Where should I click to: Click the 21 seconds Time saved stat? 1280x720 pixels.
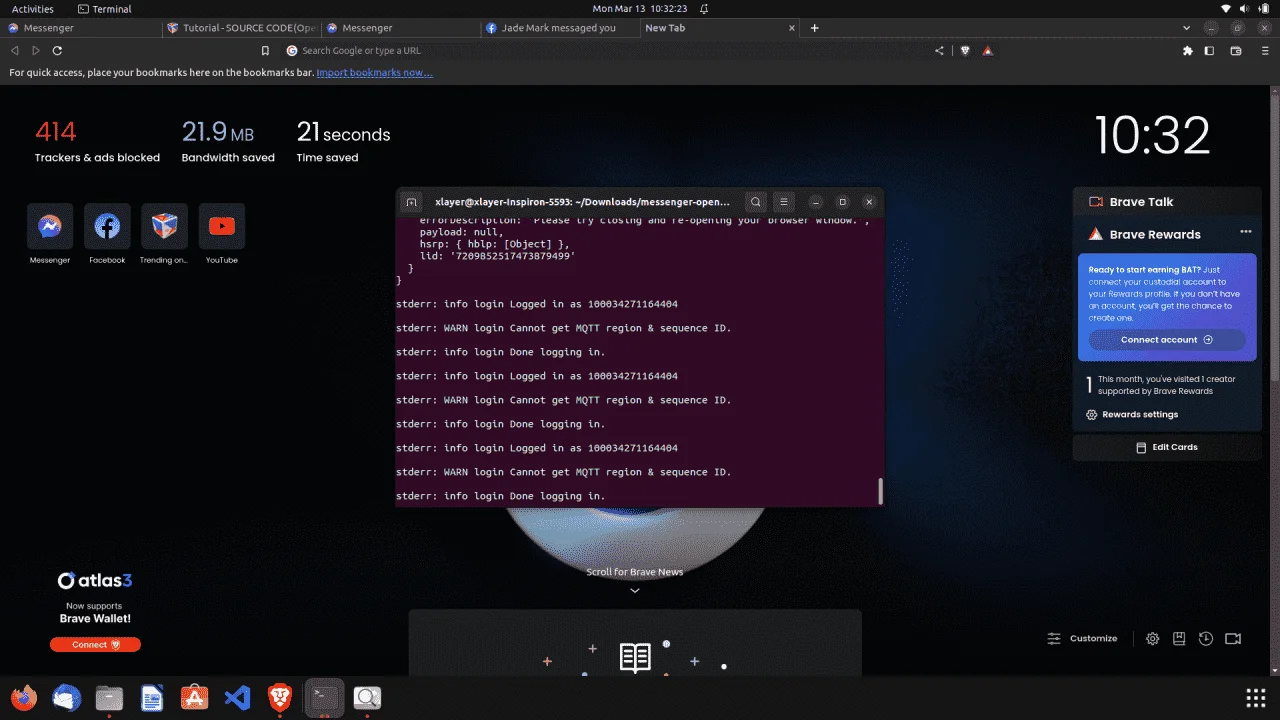[343, 141]
